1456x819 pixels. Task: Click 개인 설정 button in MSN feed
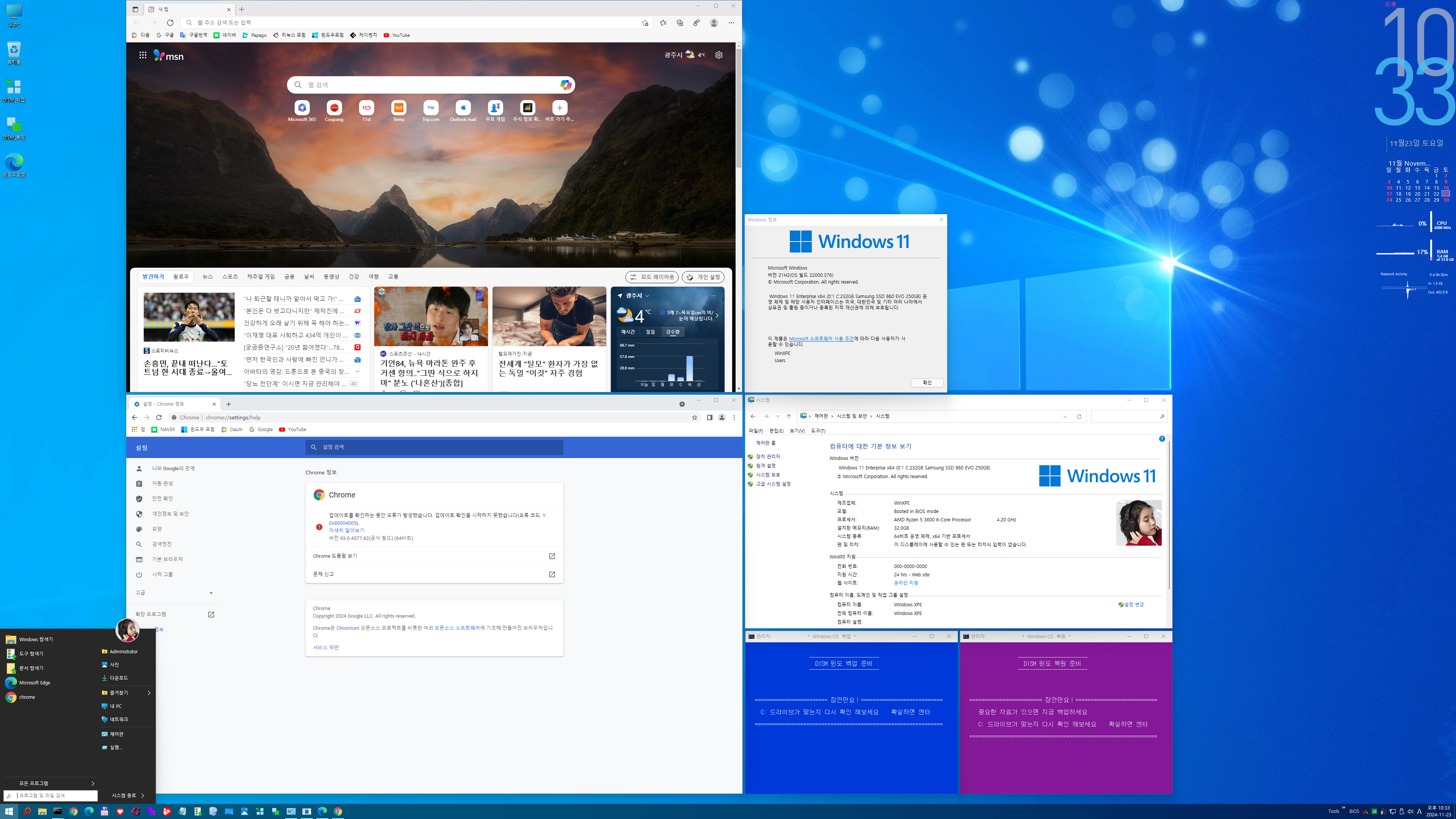703,277
